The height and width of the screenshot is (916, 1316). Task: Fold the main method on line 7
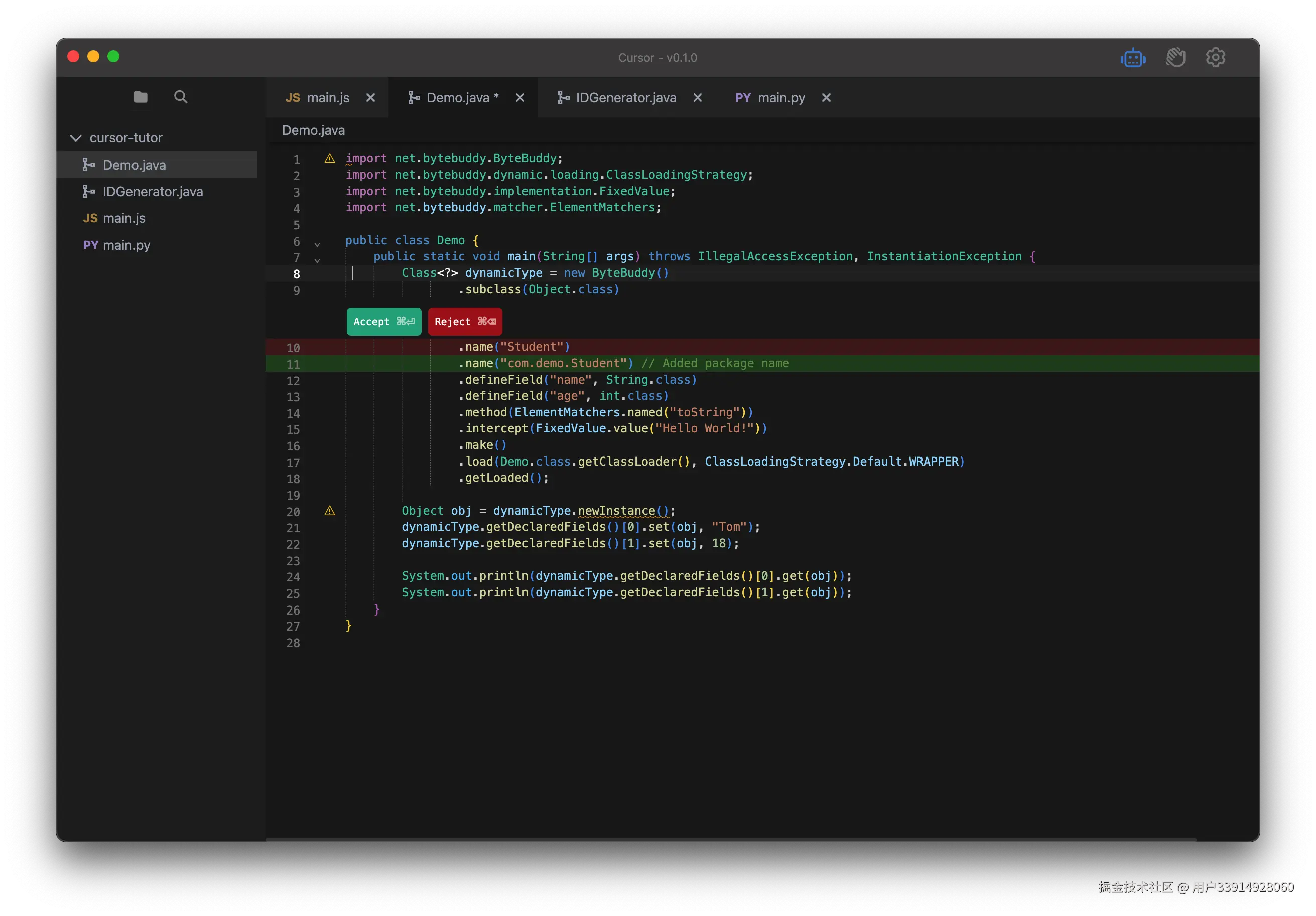pos(317,261)
